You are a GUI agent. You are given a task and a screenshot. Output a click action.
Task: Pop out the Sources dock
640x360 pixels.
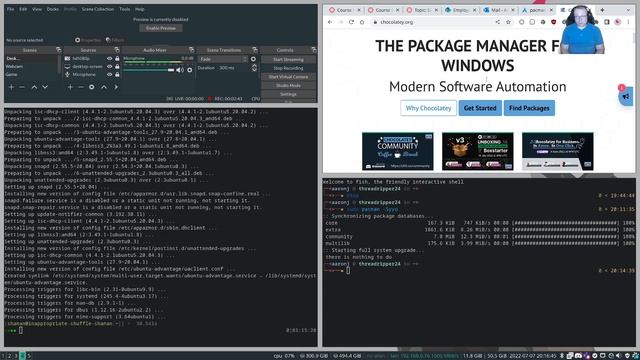[117, 50]
